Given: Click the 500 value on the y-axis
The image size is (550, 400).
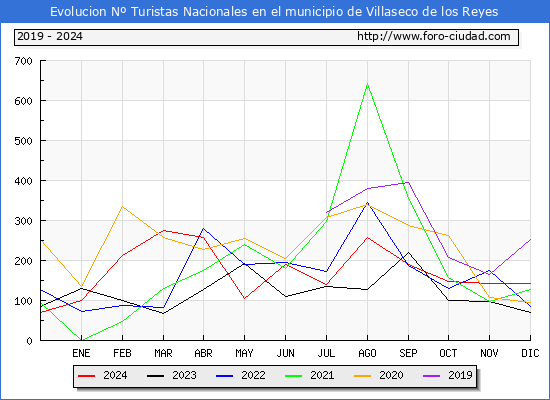Looking at the screenshot, I should click(x=24, y=141).
